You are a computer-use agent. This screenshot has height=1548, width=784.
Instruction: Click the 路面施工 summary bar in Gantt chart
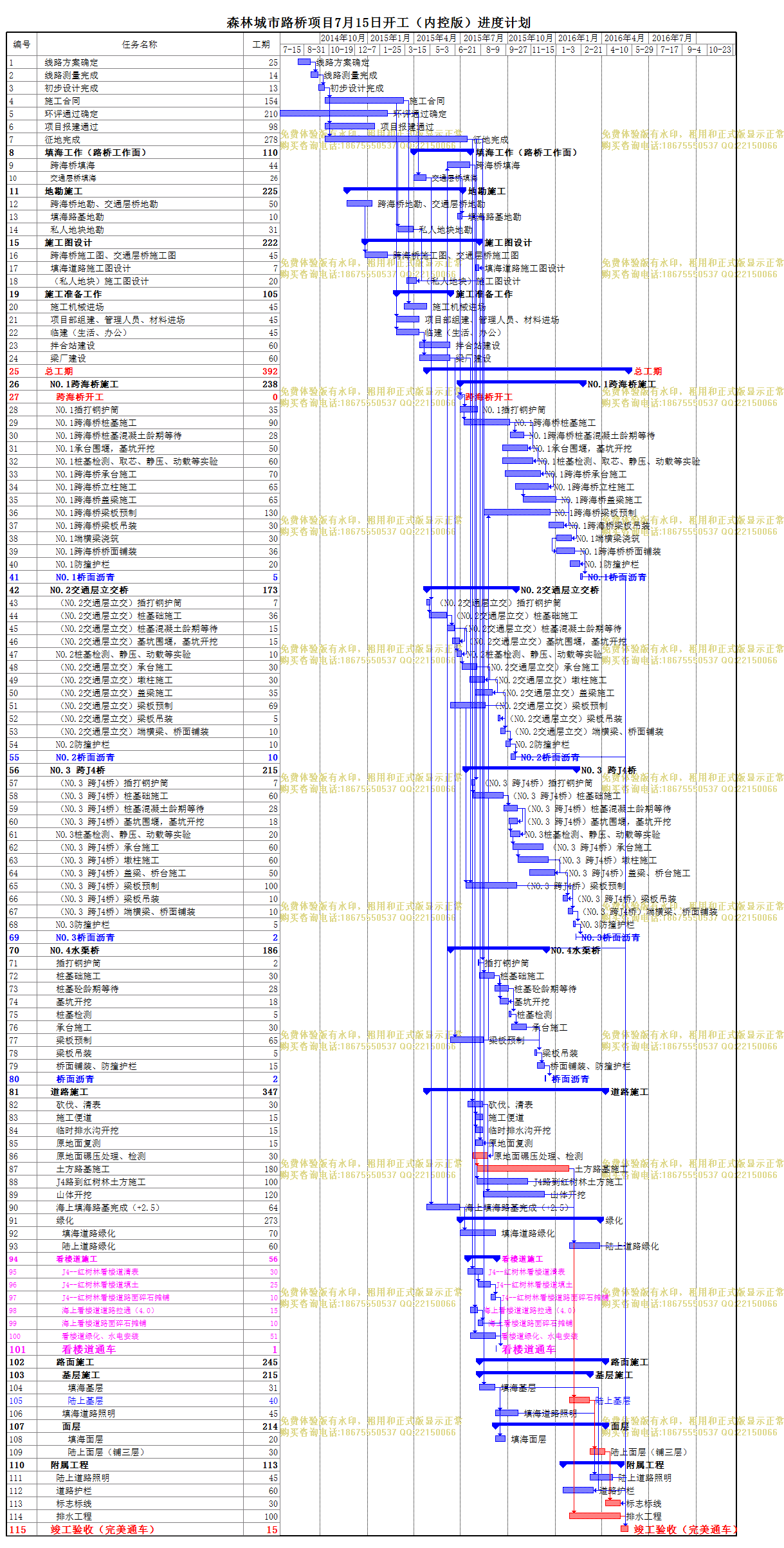[x=542, y=1361]
